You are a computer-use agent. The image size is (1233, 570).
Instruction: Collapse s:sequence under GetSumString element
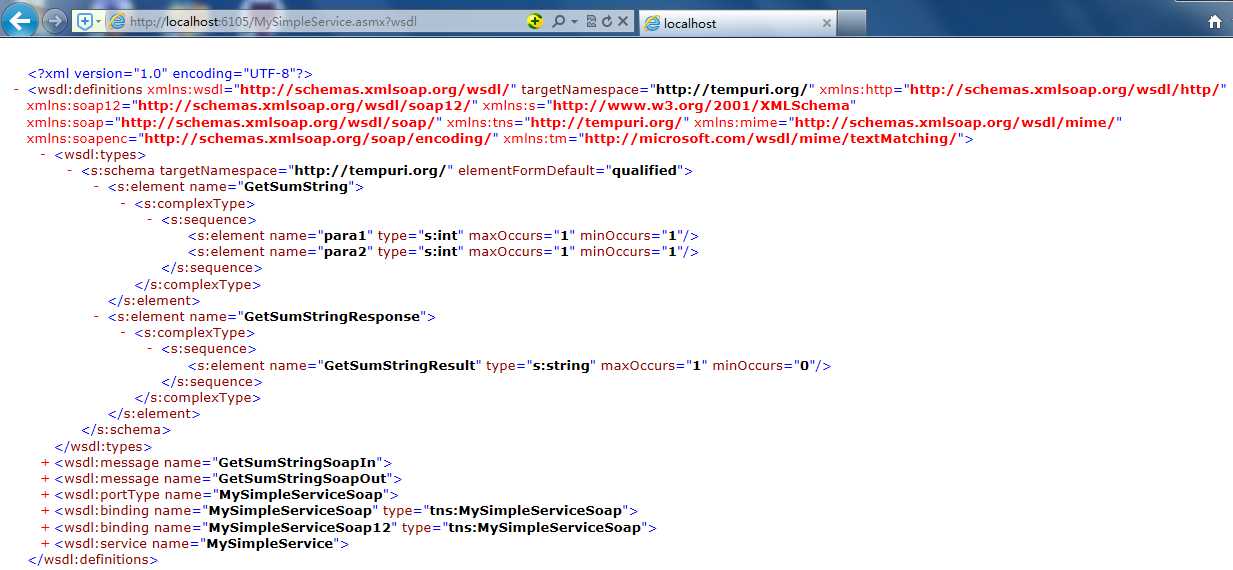point(151,220)
